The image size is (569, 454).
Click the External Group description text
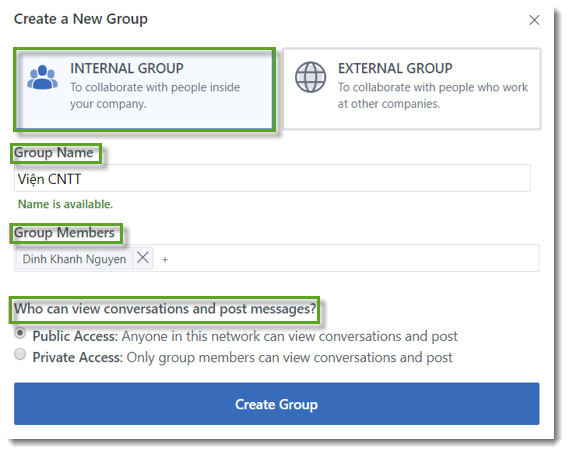(x=433, y=95)
